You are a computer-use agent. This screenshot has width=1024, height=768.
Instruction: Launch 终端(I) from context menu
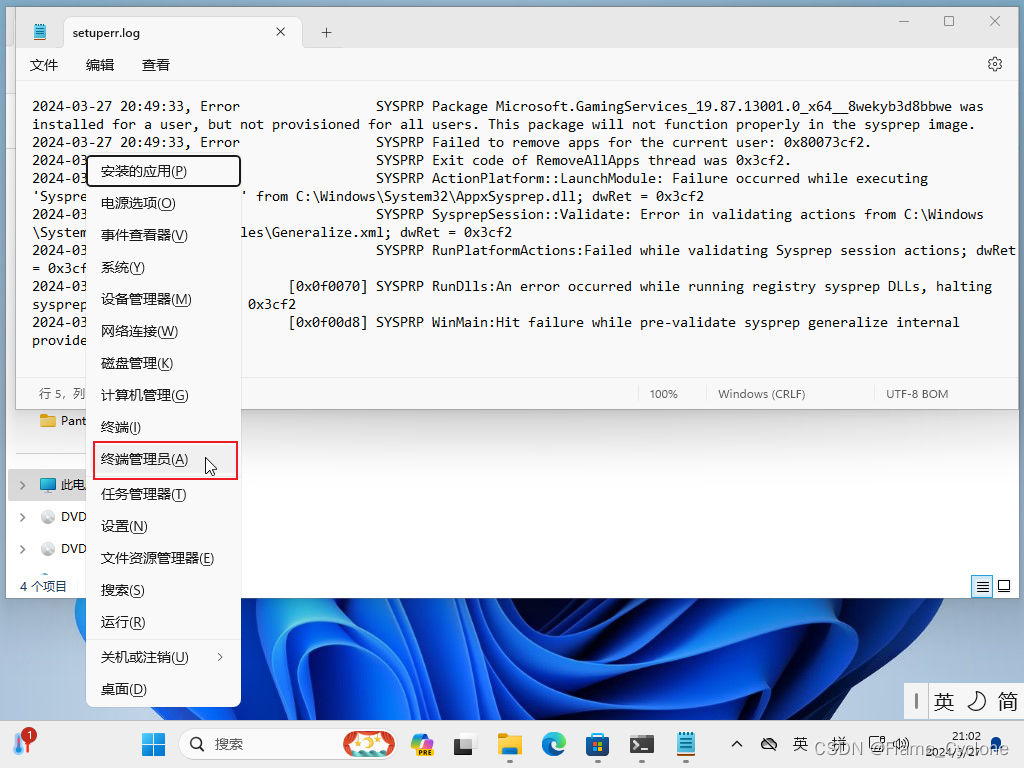coord(163,427)
